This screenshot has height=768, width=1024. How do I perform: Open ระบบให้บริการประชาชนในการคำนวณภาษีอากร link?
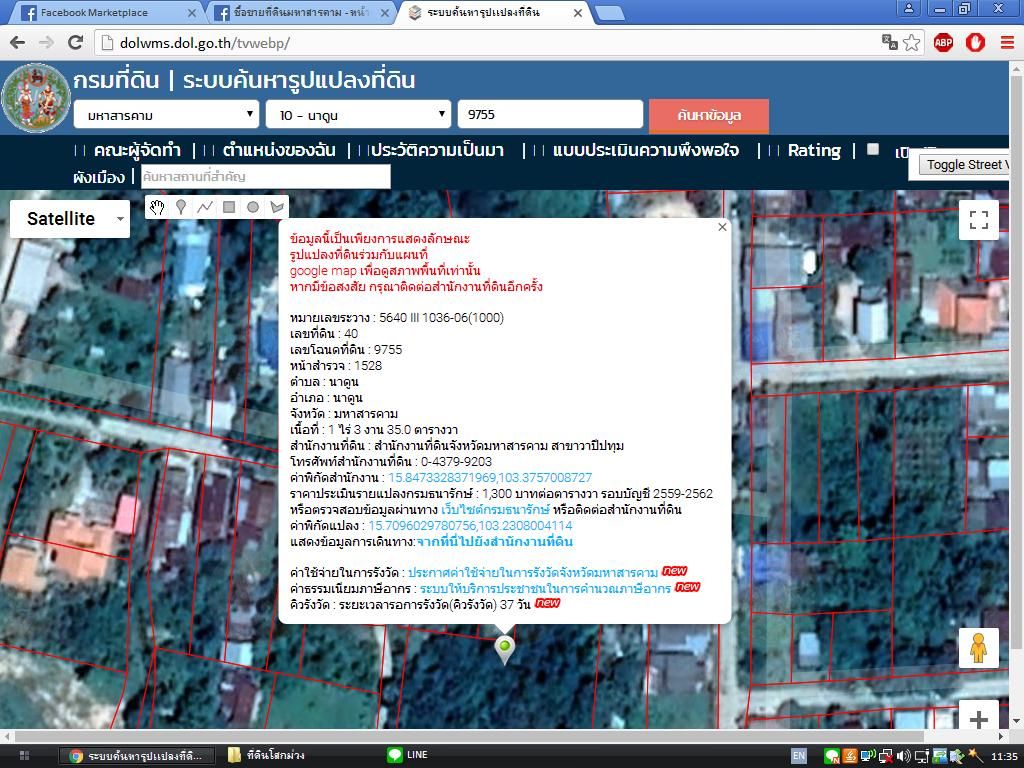coord(545,588)
